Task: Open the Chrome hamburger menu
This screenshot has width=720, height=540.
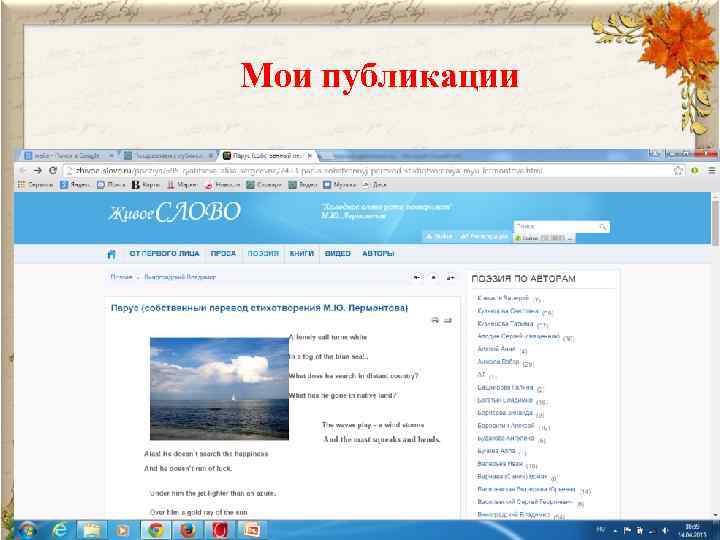Action: 711,170
